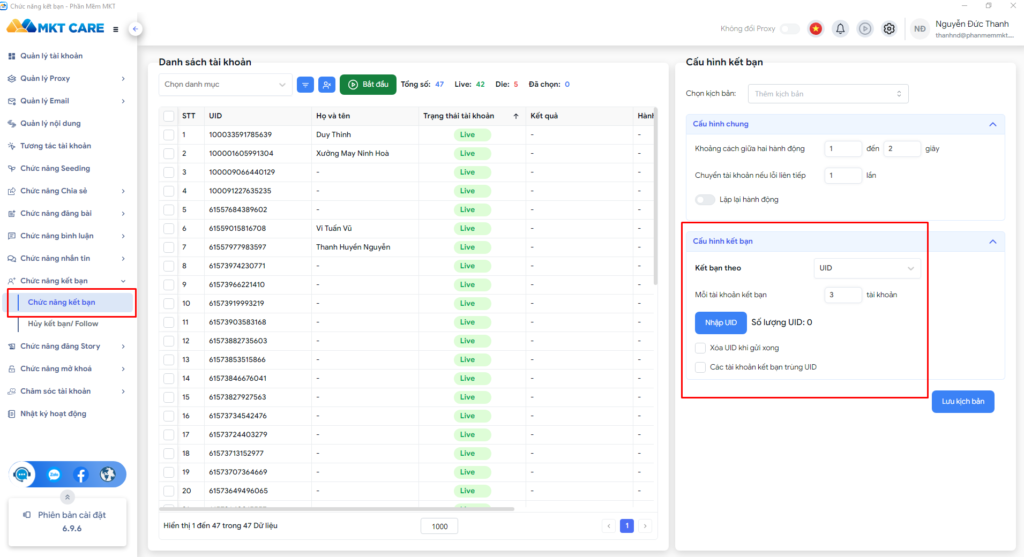Click the Mỗi tài khoản kết bạn number field

coord(843,295)
